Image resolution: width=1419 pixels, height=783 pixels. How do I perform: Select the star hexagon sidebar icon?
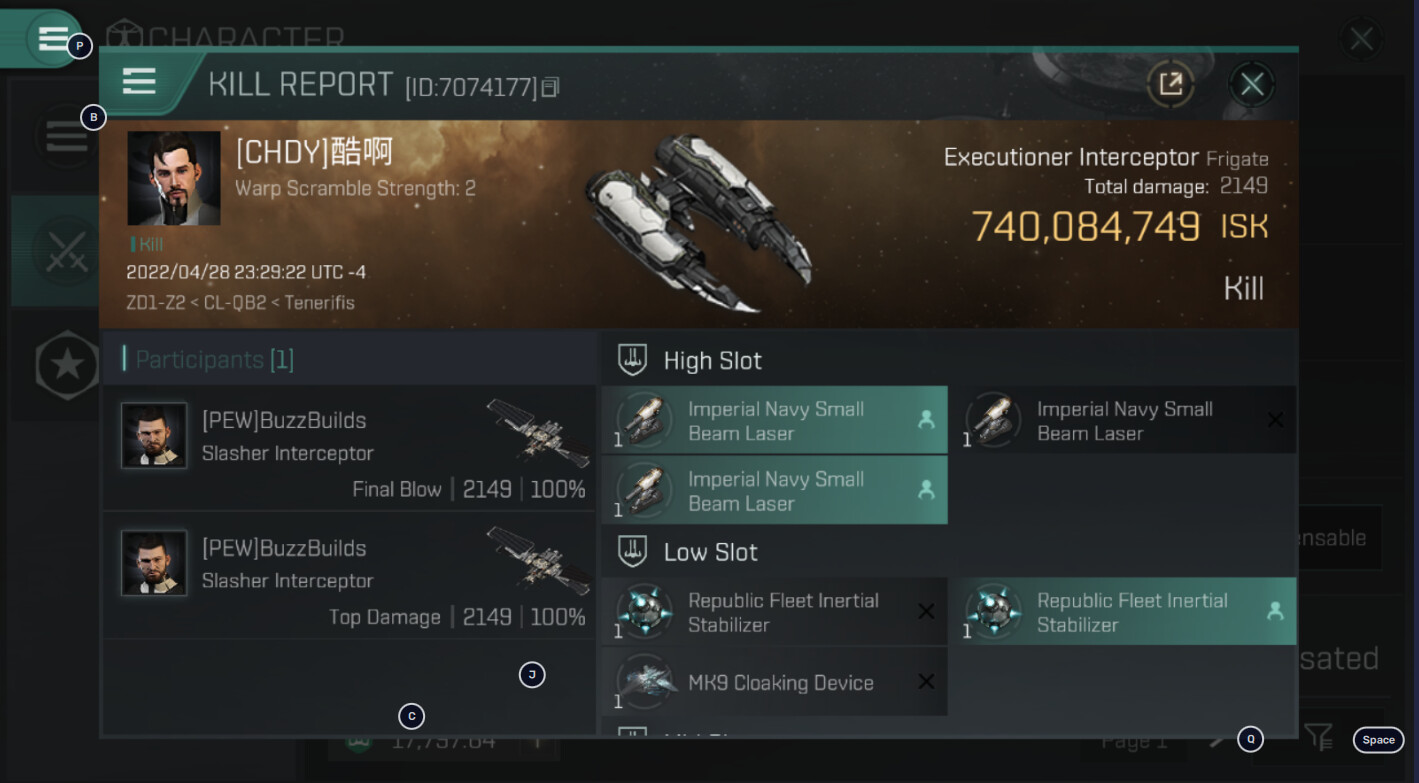point(67,365)
